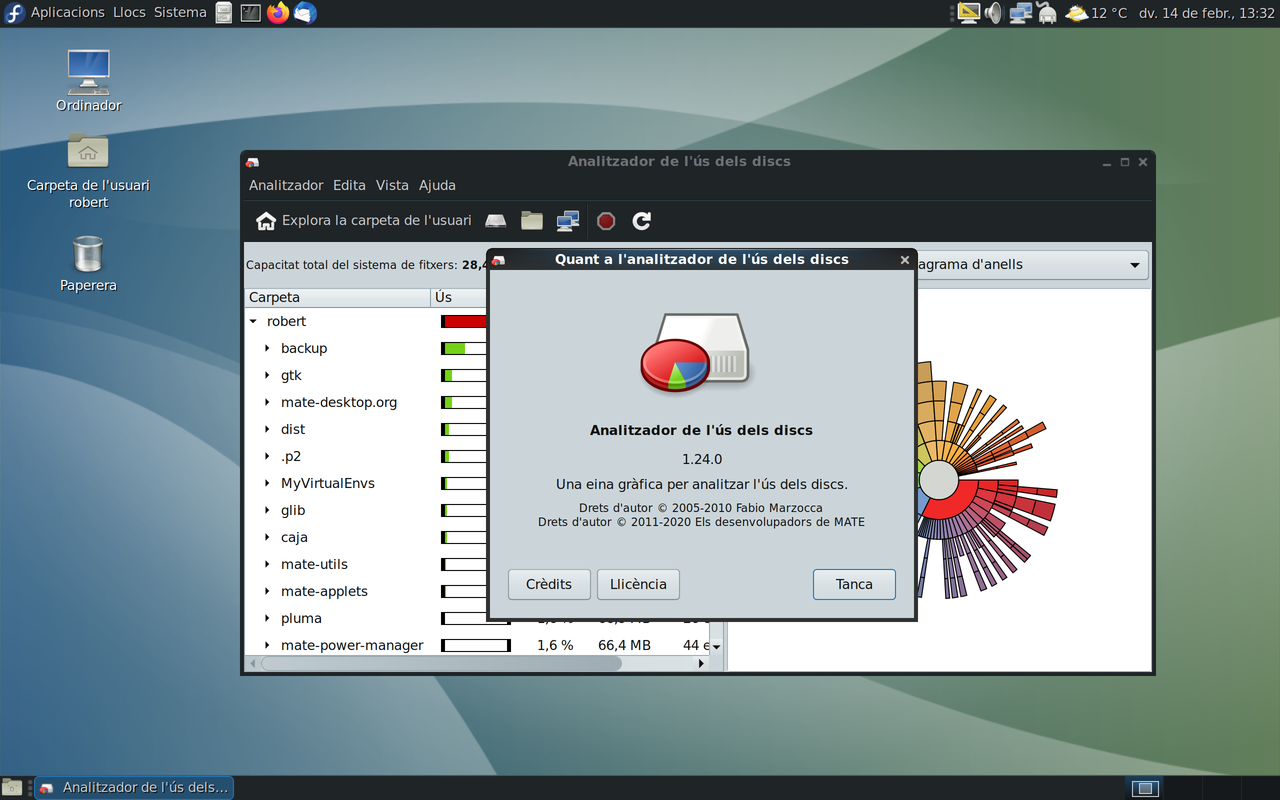Click the usage bar for mate-power-manager
The height and width of the screenshot is (800, 1280).
(476, 646)
